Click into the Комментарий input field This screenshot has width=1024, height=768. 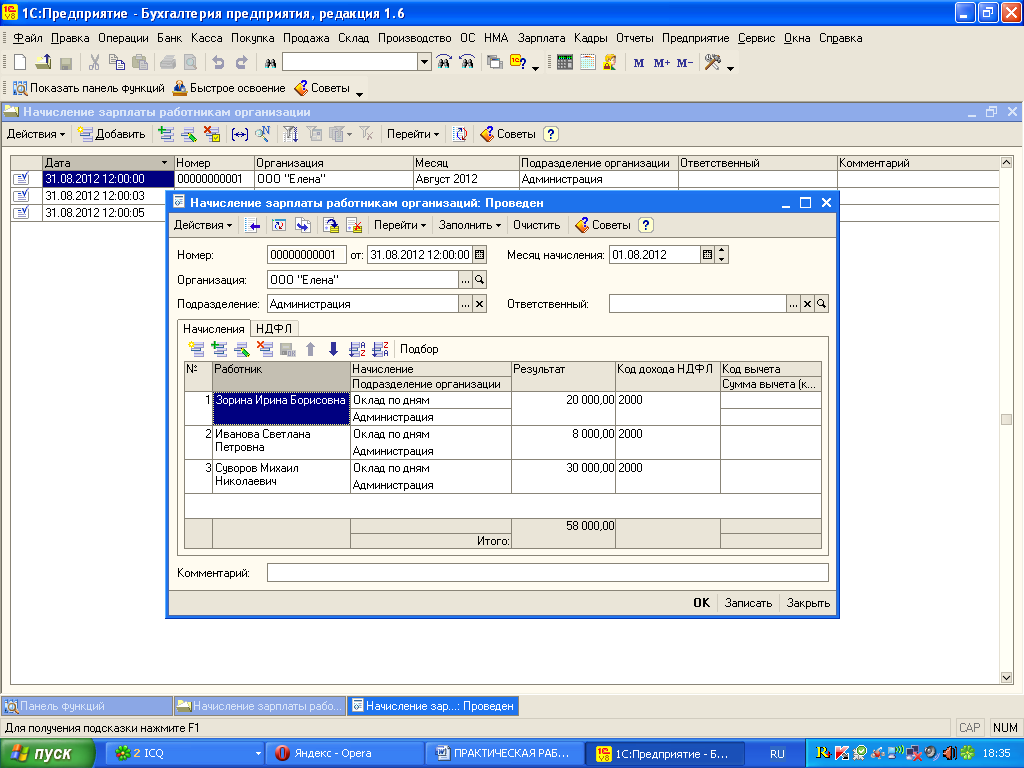(547, 573)
